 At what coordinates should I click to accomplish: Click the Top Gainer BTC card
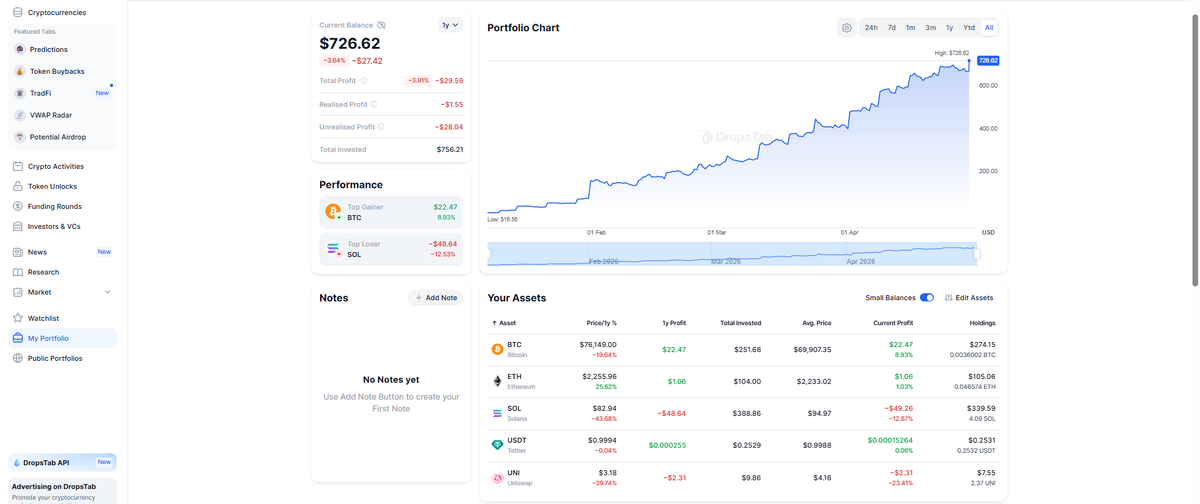(391, 212)
